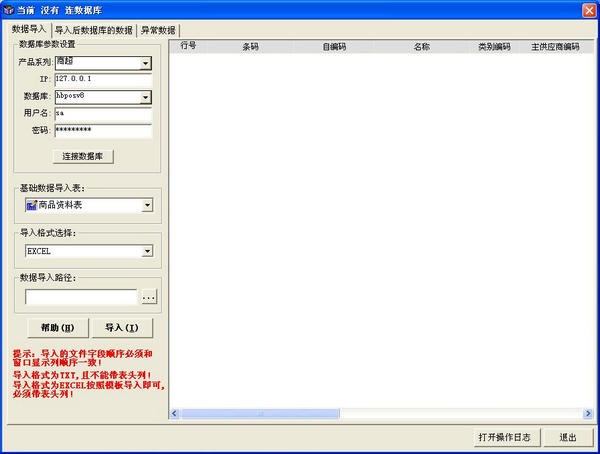
Task: Expand the 基础数据导入表 dropdown arrow
Action: (147, 206)
